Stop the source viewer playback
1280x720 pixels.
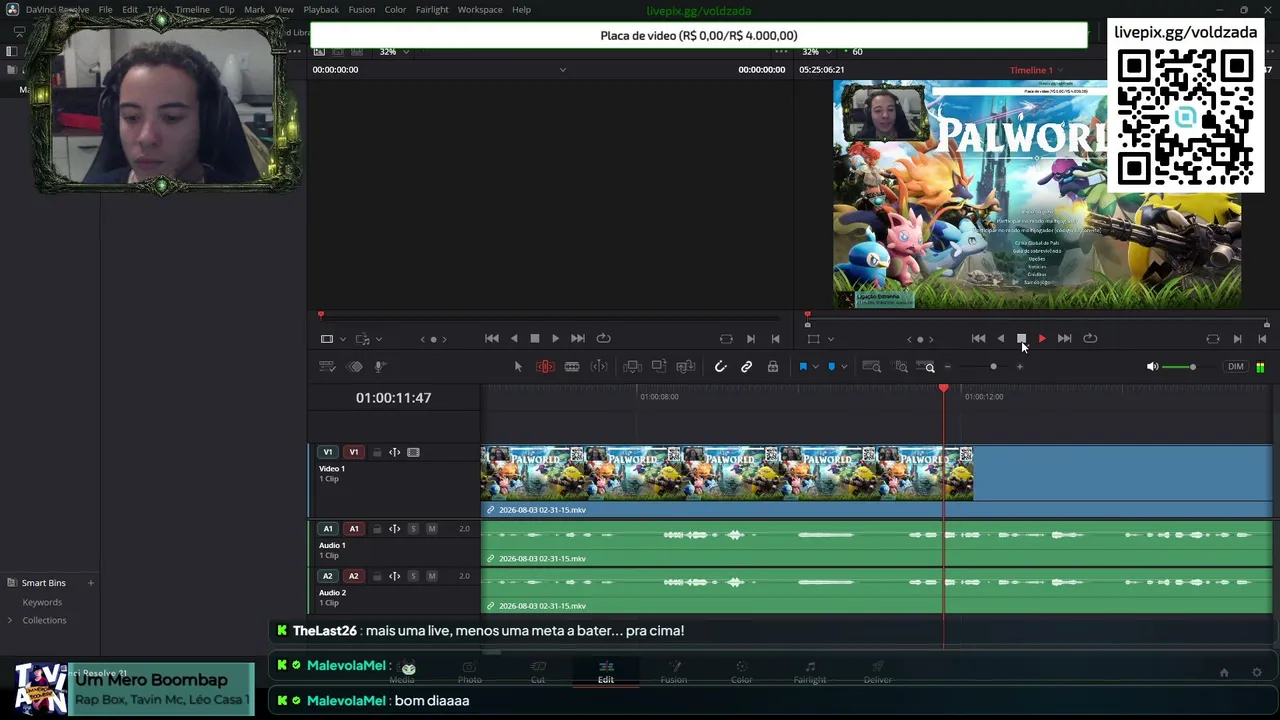coord(534,339)
